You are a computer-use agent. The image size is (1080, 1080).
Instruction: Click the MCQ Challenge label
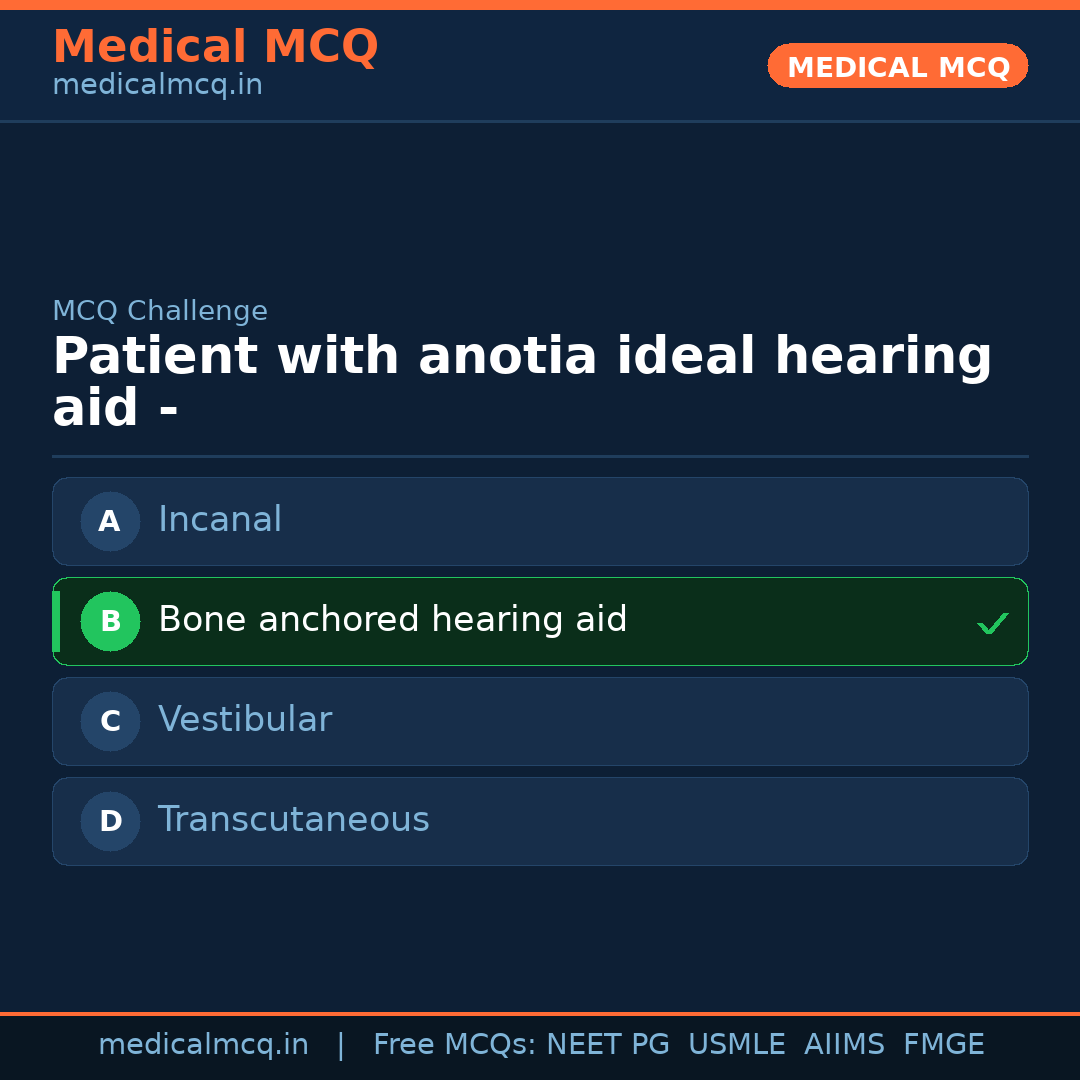point(160,311)
